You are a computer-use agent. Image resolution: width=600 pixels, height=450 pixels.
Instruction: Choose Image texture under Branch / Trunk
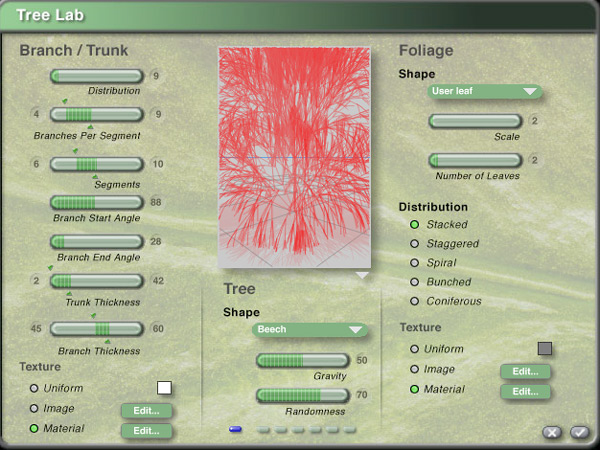pyautogui.click(x=34, y=409)
